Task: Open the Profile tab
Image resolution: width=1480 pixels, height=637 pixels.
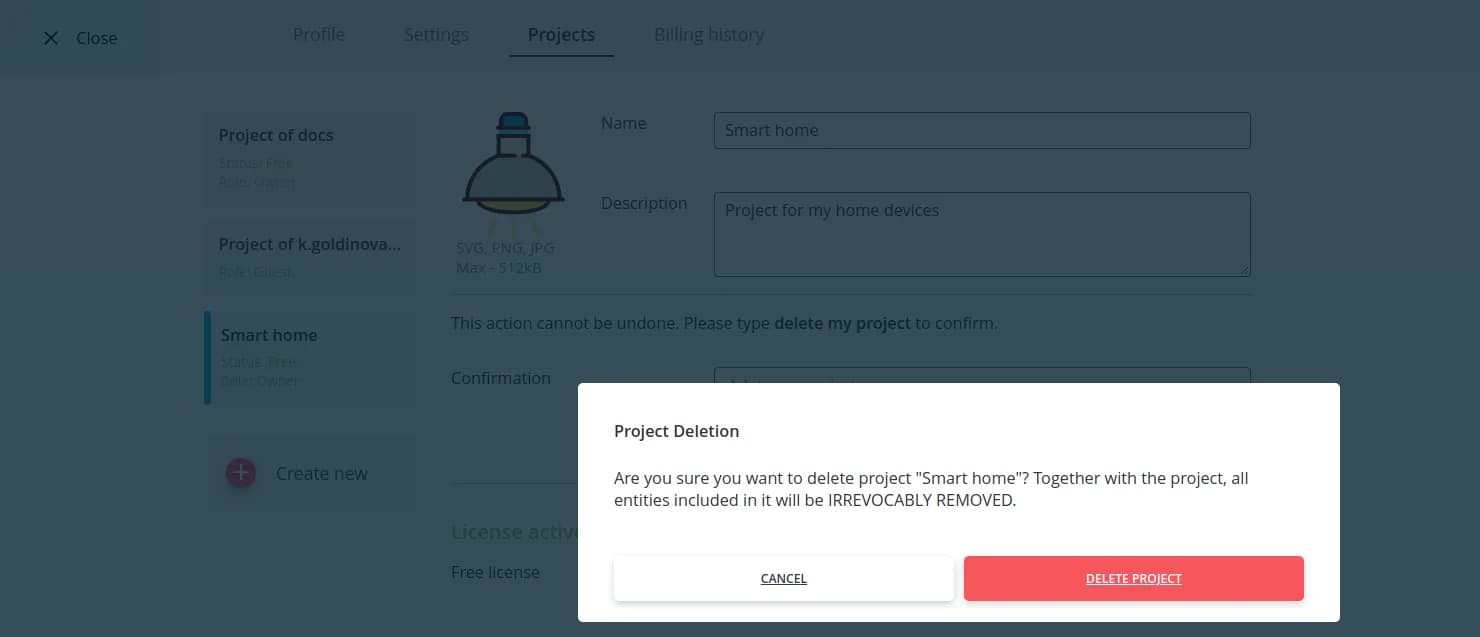Action: click(x=319, y=35)
